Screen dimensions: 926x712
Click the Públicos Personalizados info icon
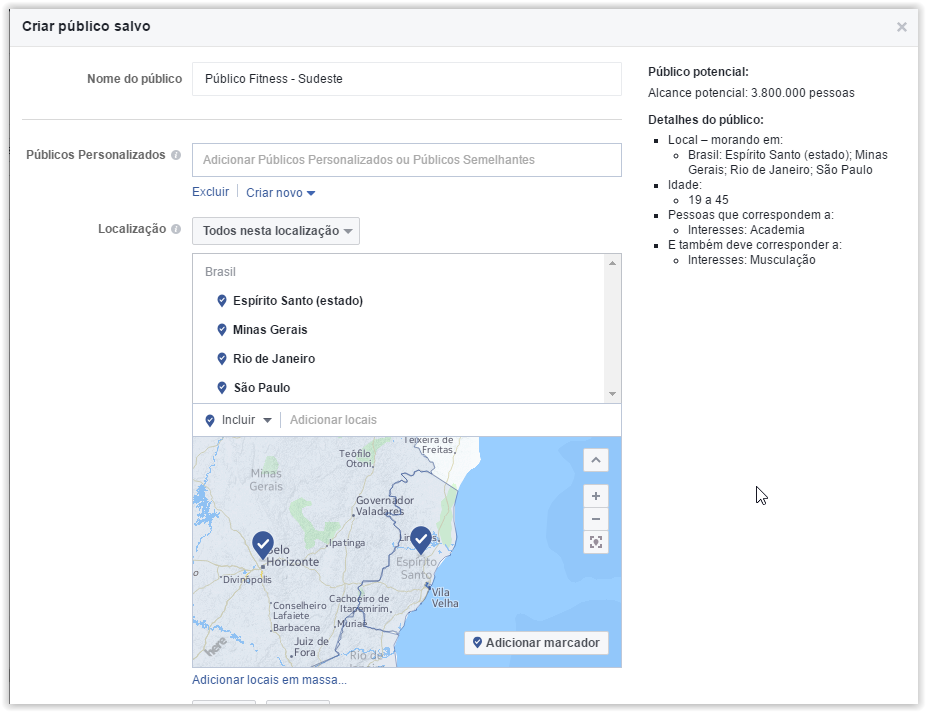pos(176,155)
